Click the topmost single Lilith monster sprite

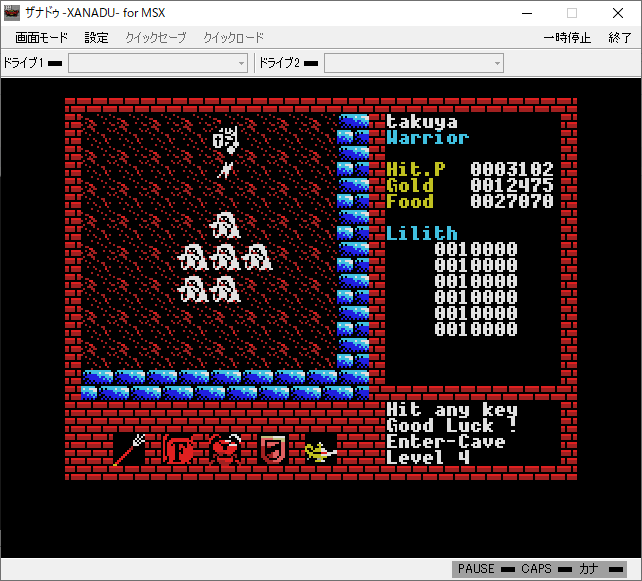[225, 225]
